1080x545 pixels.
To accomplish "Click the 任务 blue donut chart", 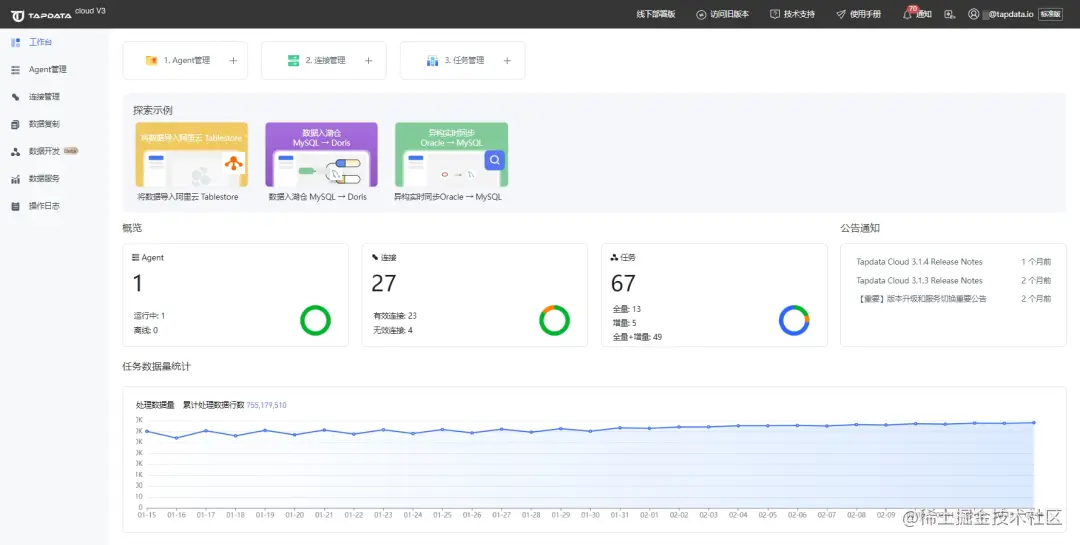I will click(794, 320).
